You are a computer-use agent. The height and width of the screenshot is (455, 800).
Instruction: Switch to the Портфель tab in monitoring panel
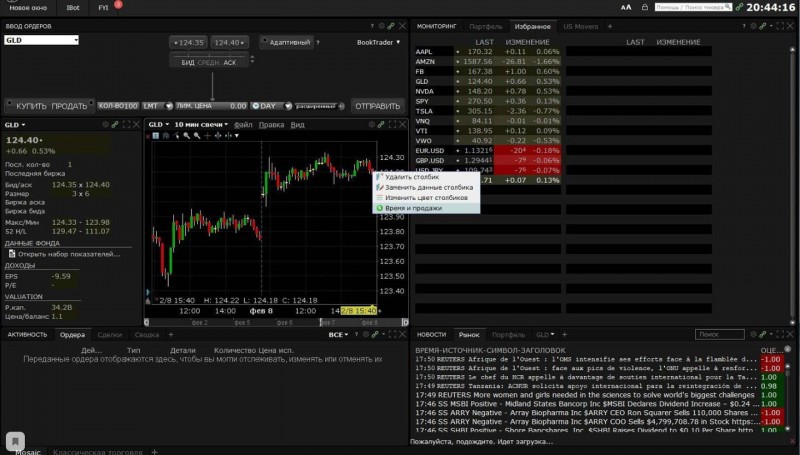[486, 26]
